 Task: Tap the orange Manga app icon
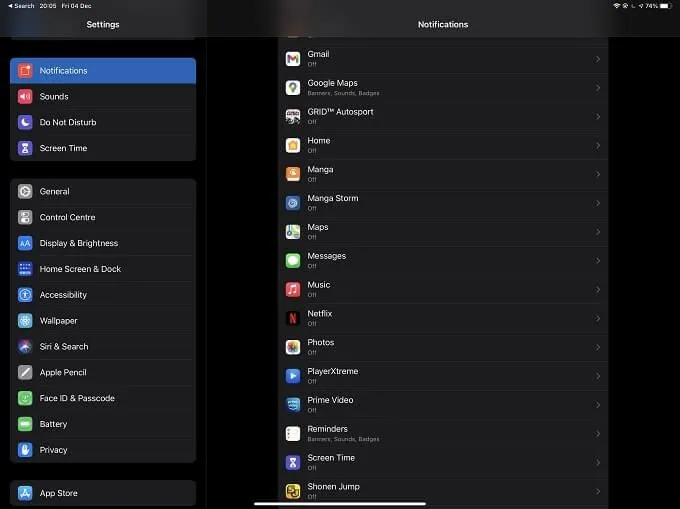click(293, 174)
